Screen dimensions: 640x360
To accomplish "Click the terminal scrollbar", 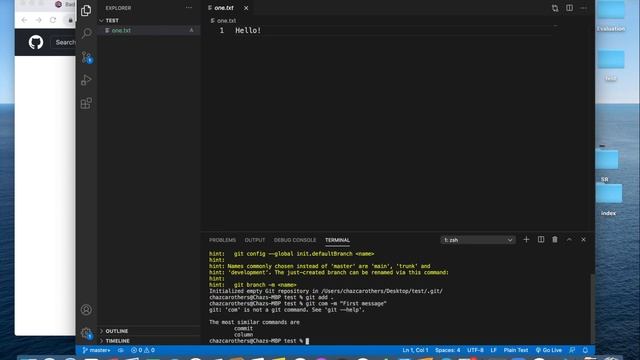I will [592, 309].
